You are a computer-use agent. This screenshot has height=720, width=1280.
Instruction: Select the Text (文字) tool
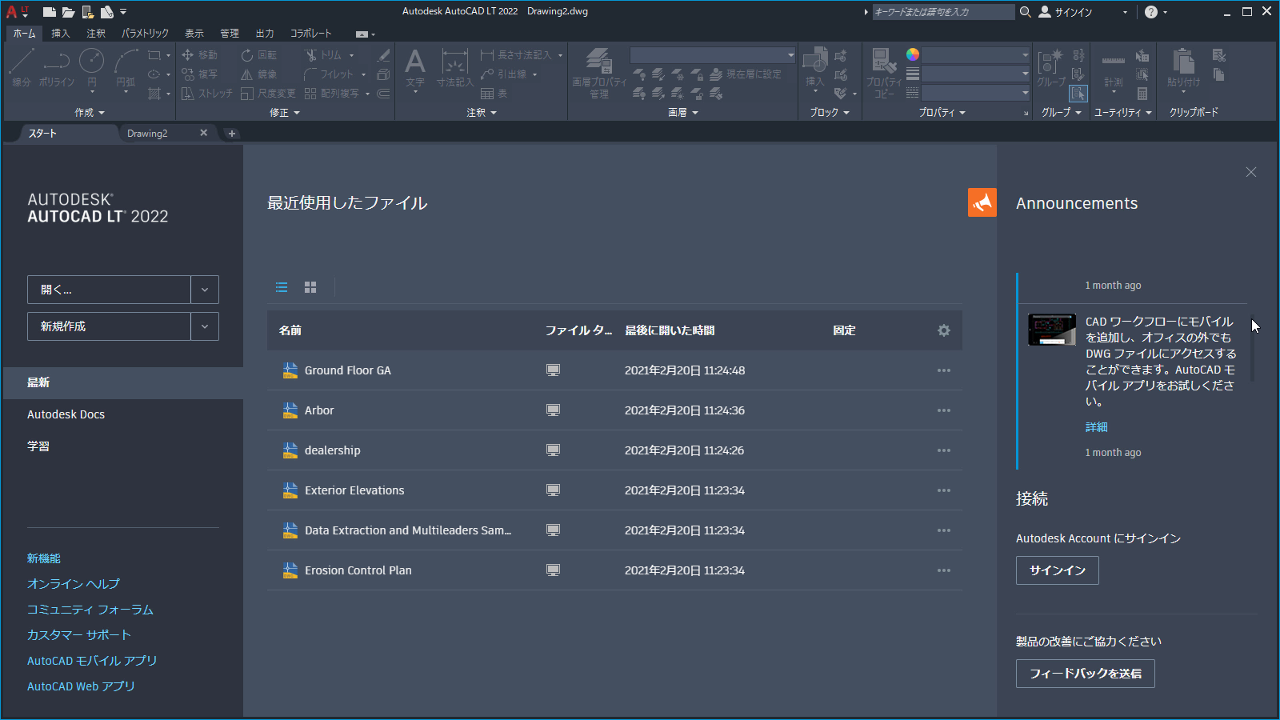(415, 68)
